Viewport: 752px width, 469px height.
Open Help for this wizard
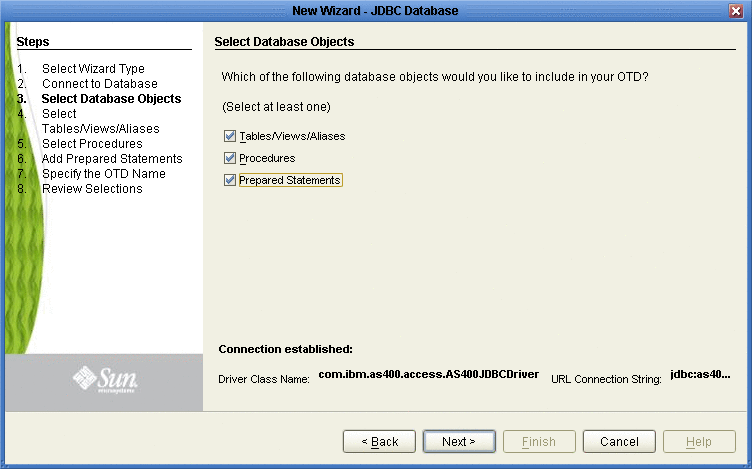699,441
